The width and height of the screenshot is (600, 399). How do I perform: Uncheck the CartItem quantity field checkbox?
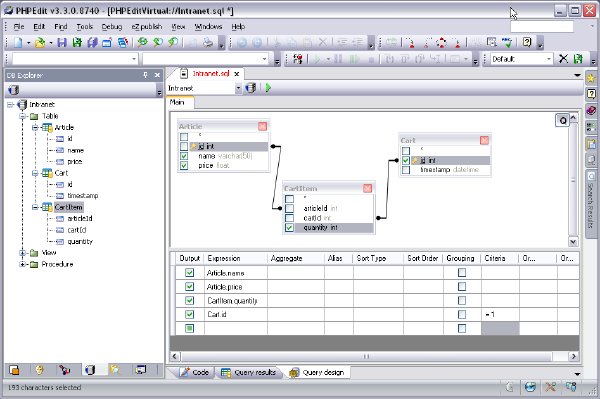pyautogui.click(x=290, y=228)
